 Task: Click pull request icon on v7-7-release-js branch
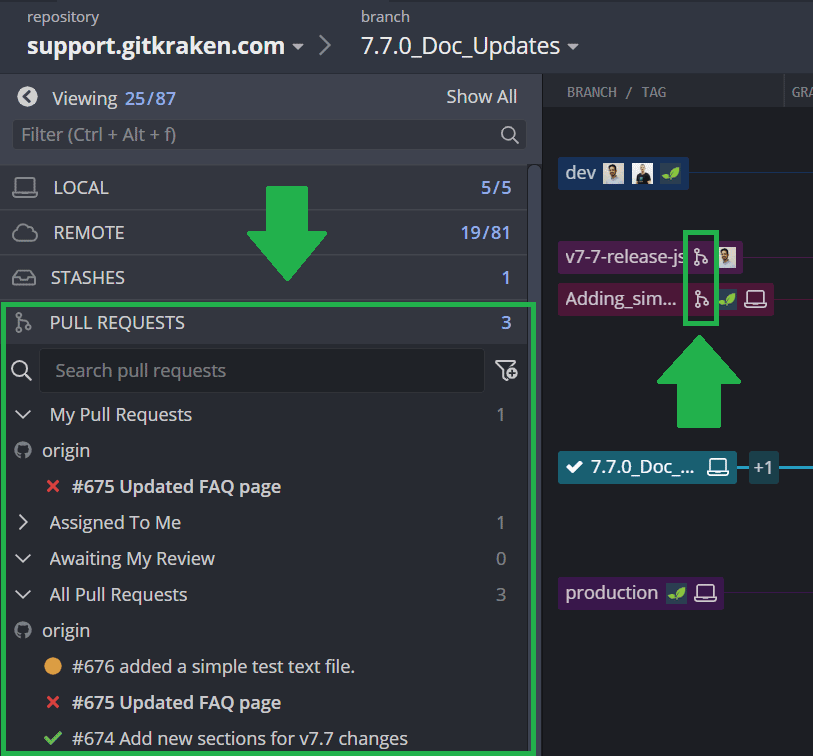701,257
